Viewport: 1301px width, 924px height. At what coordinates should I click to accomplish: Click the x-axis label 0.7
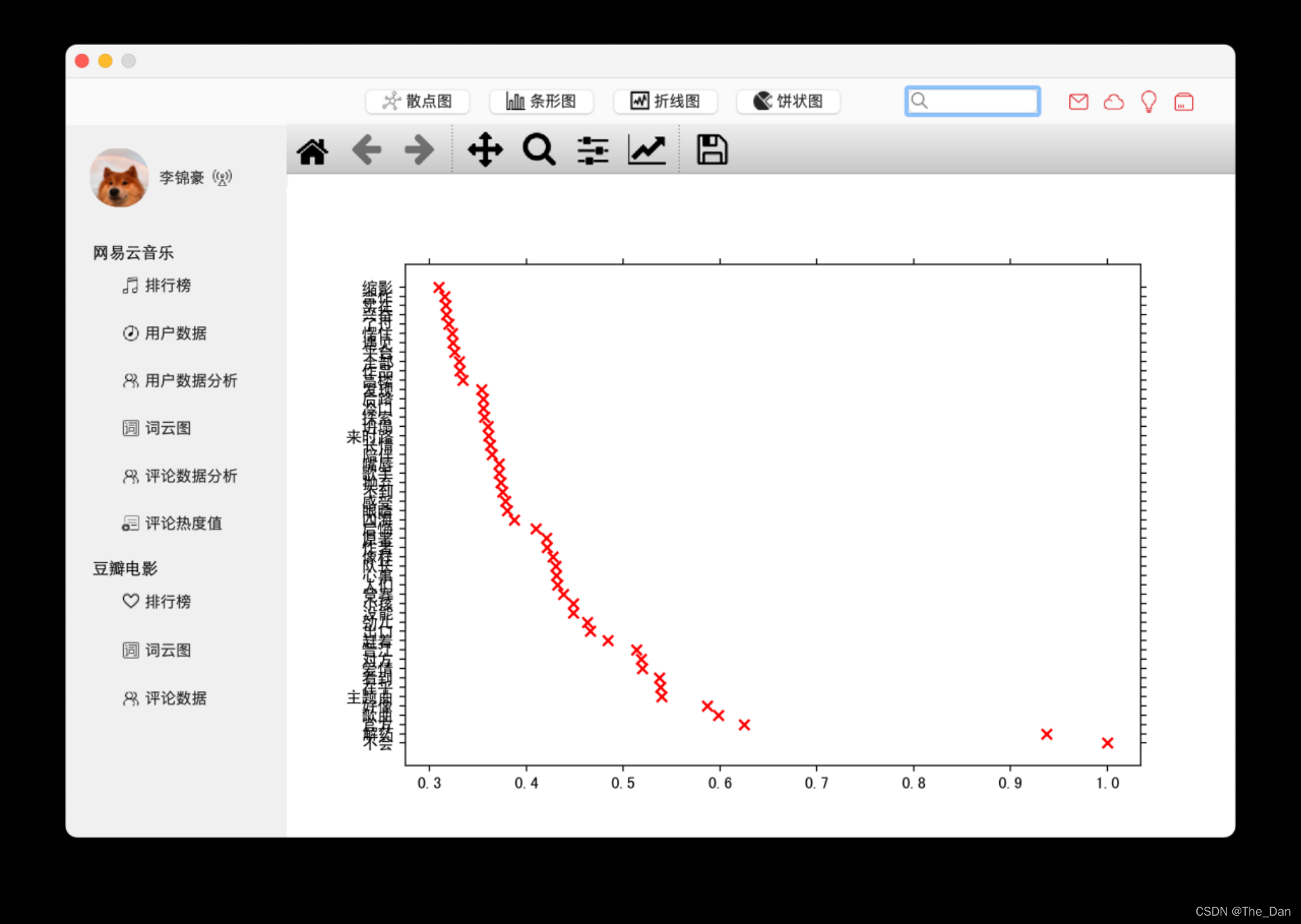click(816, 783)
